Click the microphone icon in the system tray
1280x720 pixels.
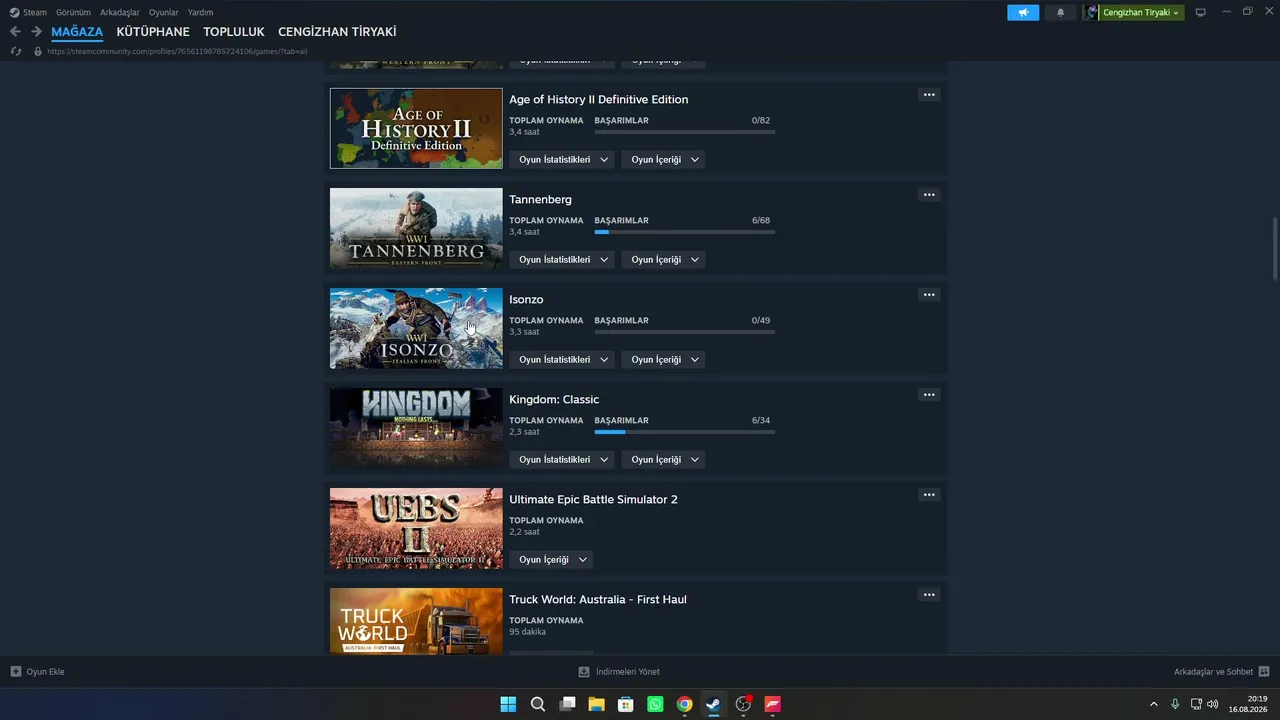[1175, 704]
